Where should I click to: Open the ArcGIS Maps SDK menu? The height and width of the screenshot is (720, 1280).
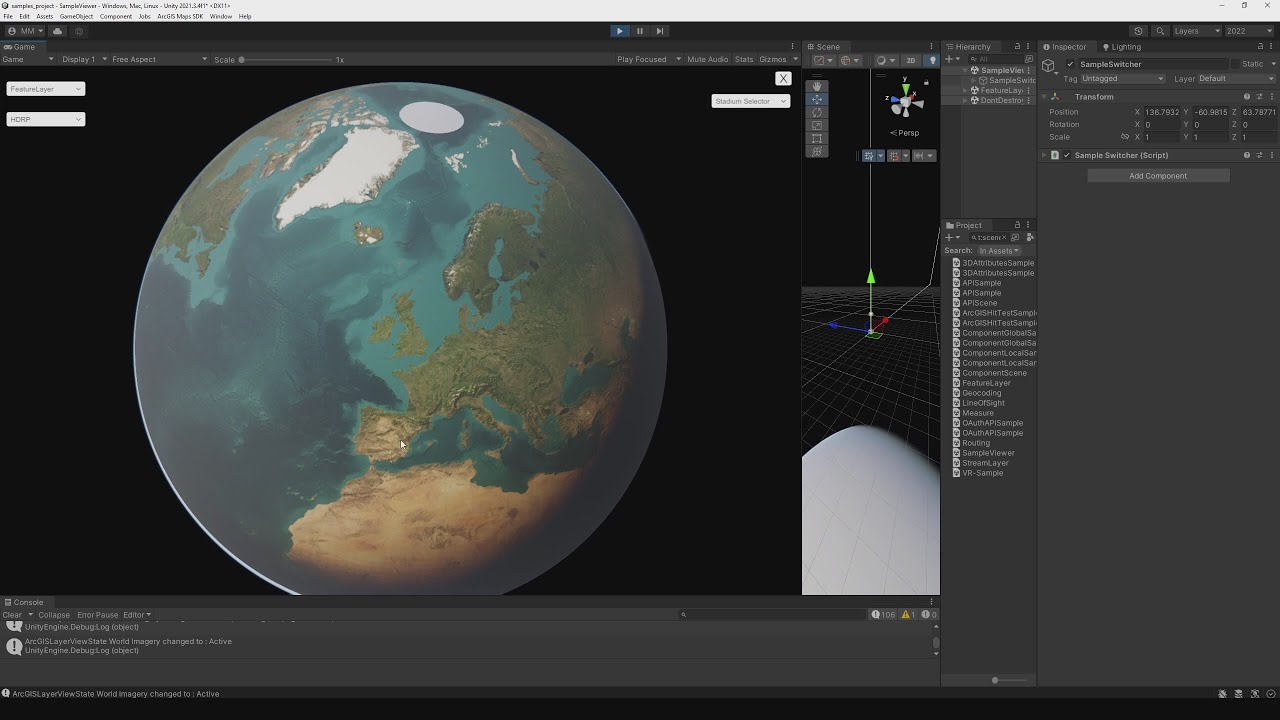180,16
